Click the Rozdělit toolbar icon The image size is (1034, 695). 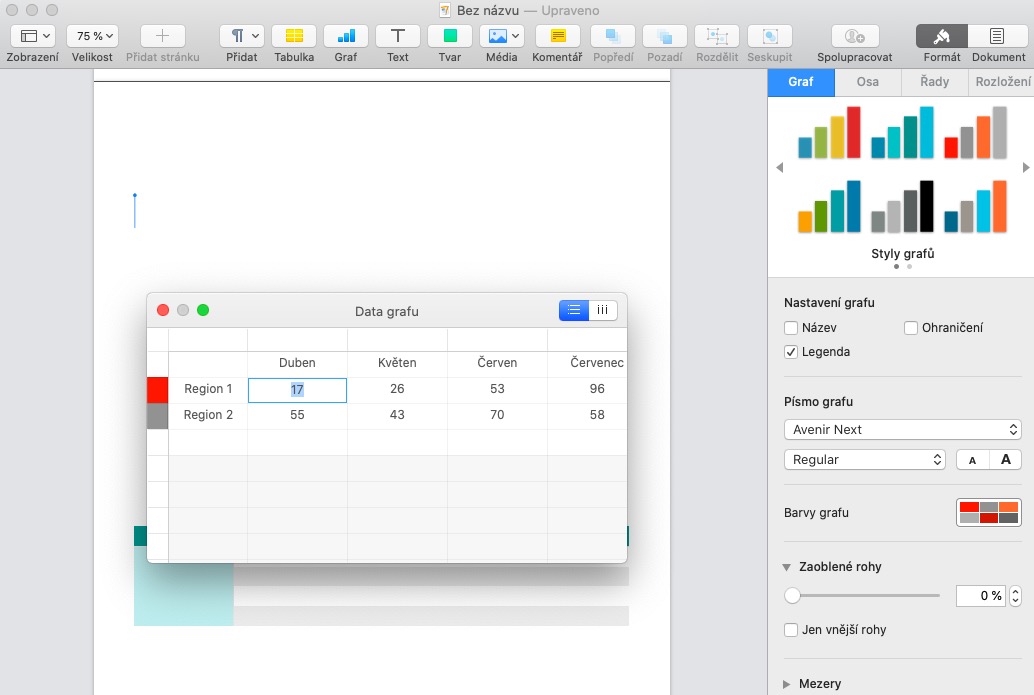(717, 36)
